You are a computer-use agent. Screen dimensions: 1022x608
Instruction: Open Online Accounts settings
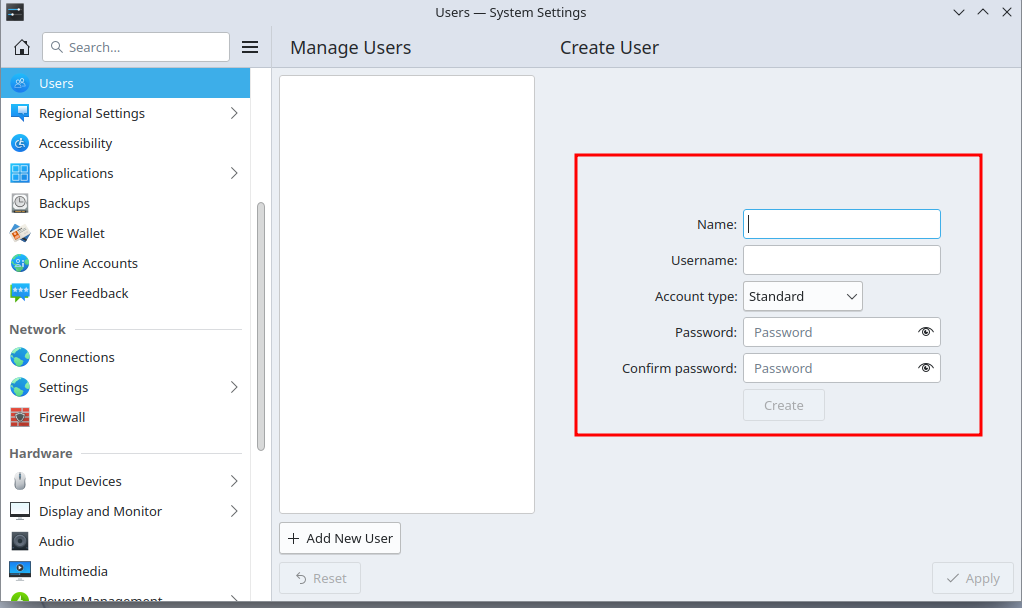tap(88, 263)
